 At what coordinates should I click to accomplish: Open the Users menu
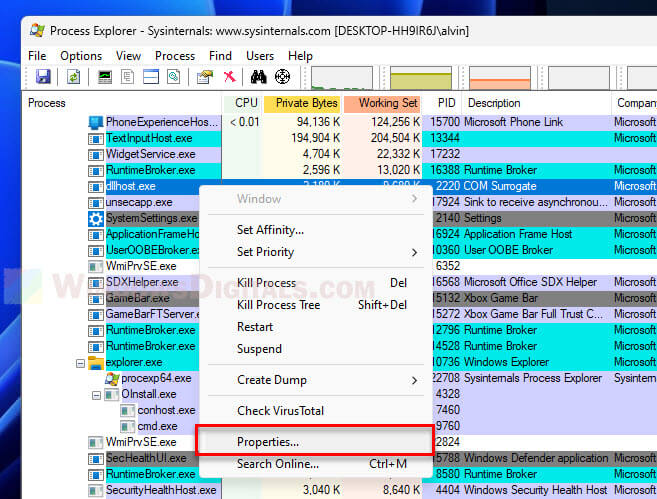coord(260,56)
